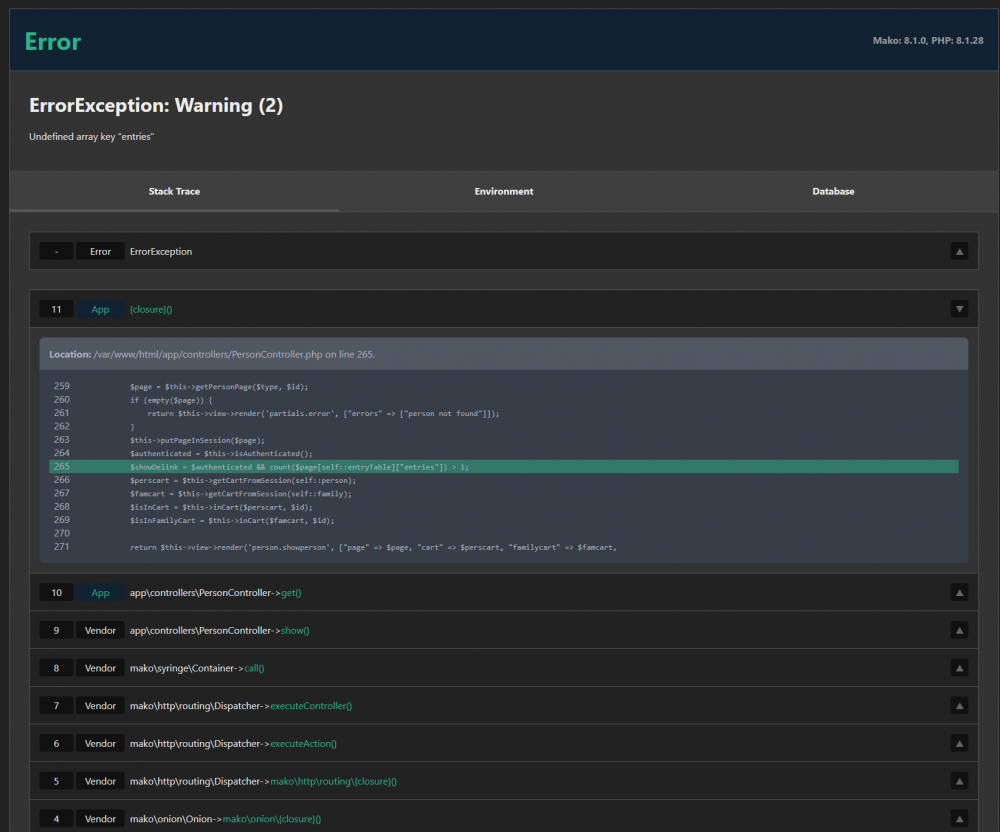Expand the ErrorException frame arrow
The width and height of the screenshot is (1000, 832).
pyautogui.click(x=960, y=251)
